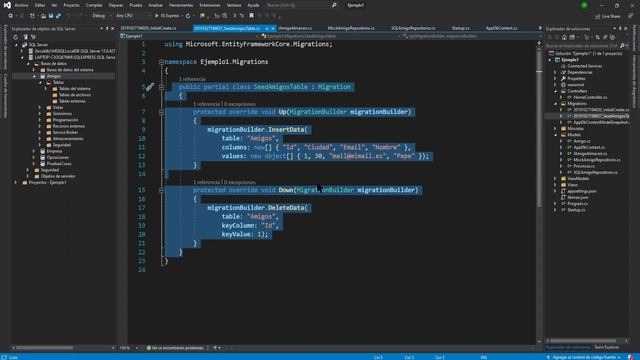Open the document tab overflow dropdown
640x360 pixels.
click(540, 28)
